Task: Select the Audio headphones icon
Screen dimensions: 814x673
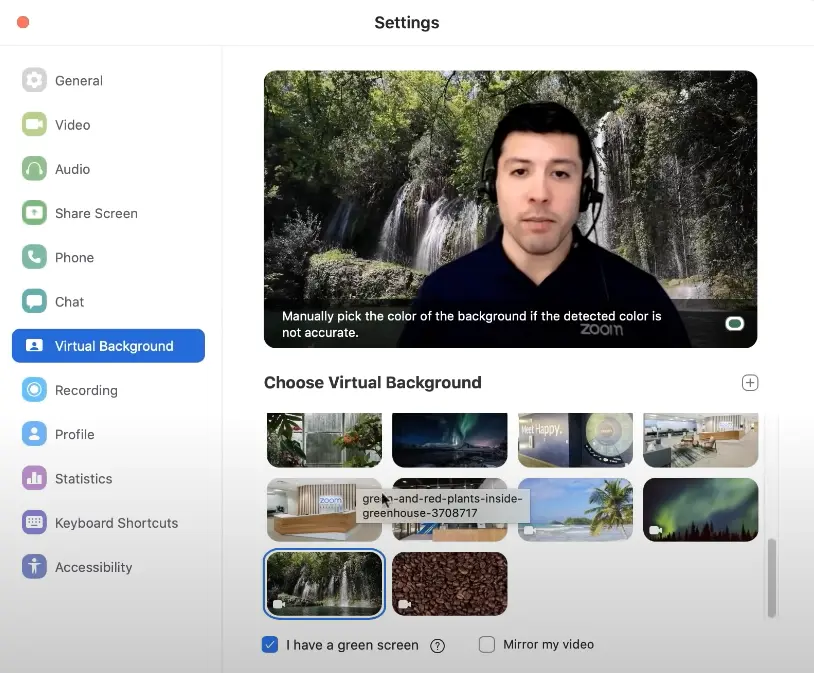Action: (x=34, y=169)
